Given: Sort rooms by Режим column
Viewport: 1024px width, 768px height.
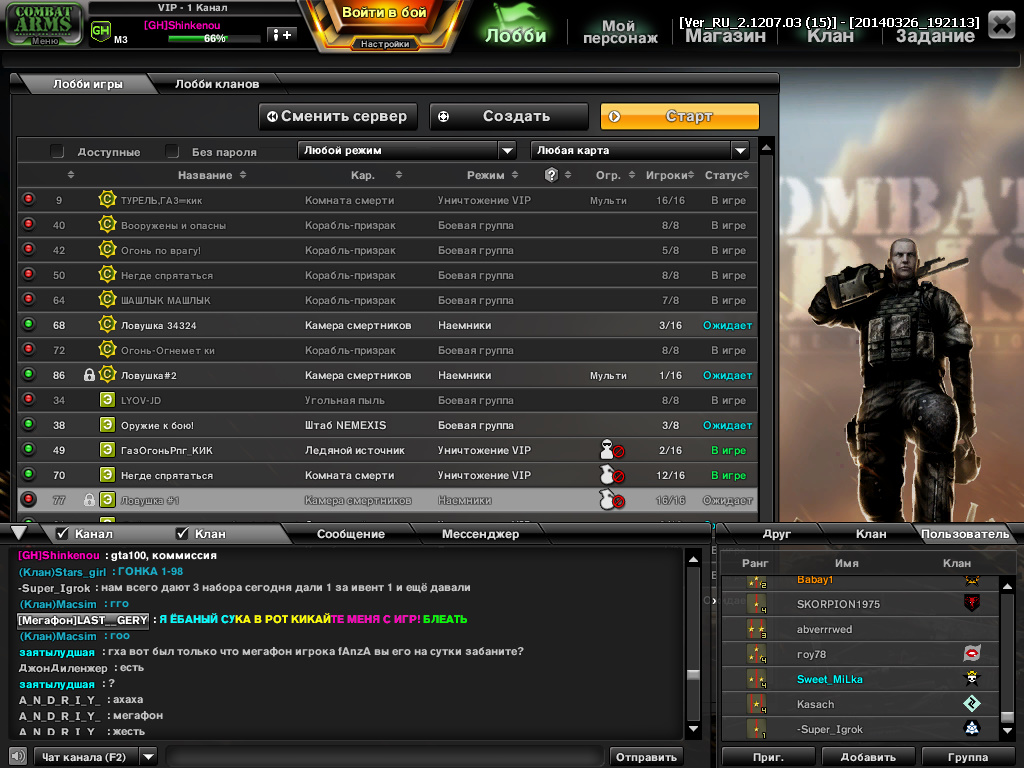Looking at the screenshot, I should (x=492, y=175).
